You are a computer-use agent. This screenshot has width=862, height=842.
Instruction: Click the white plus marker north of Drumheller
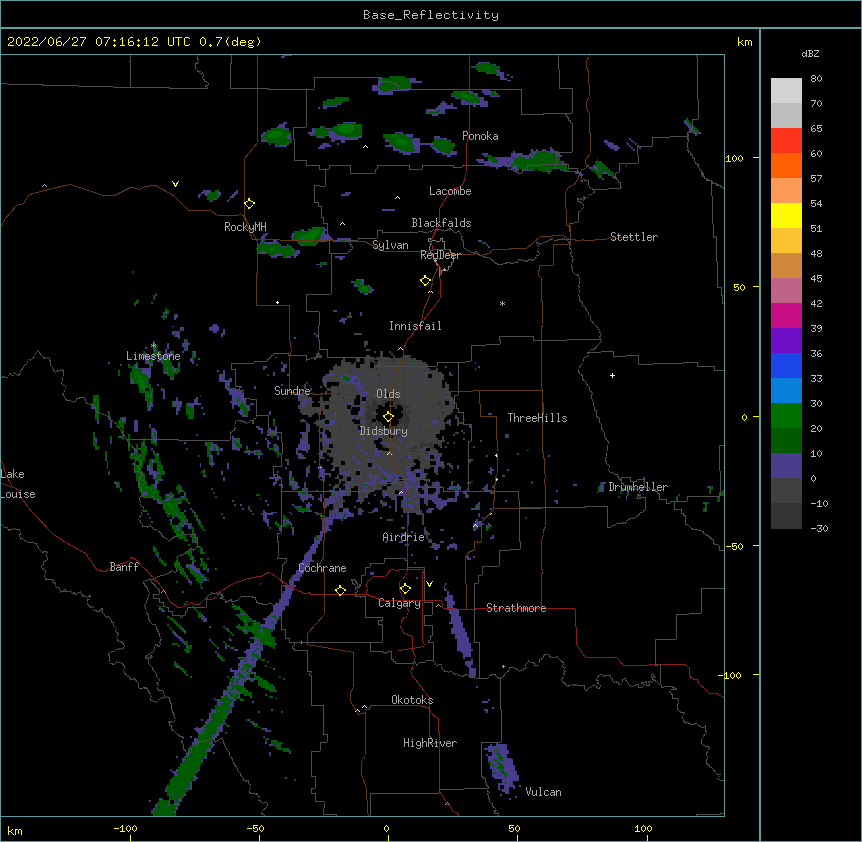click(x=612, y=375)
